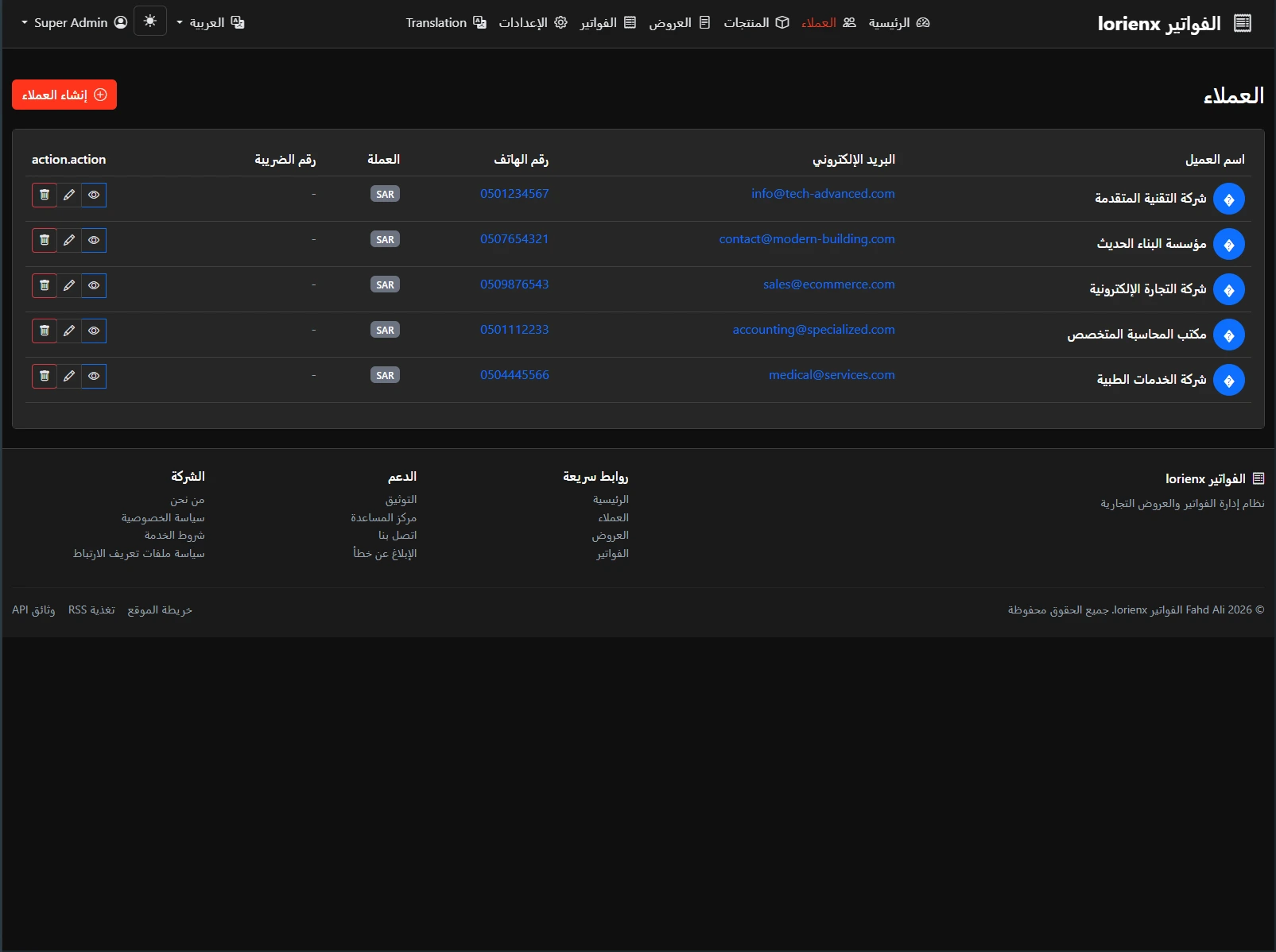The image size is (1276, 952).
Task: Delete the first customer row with trash icon
Action: pyautogui.click(x=45, y=195)
